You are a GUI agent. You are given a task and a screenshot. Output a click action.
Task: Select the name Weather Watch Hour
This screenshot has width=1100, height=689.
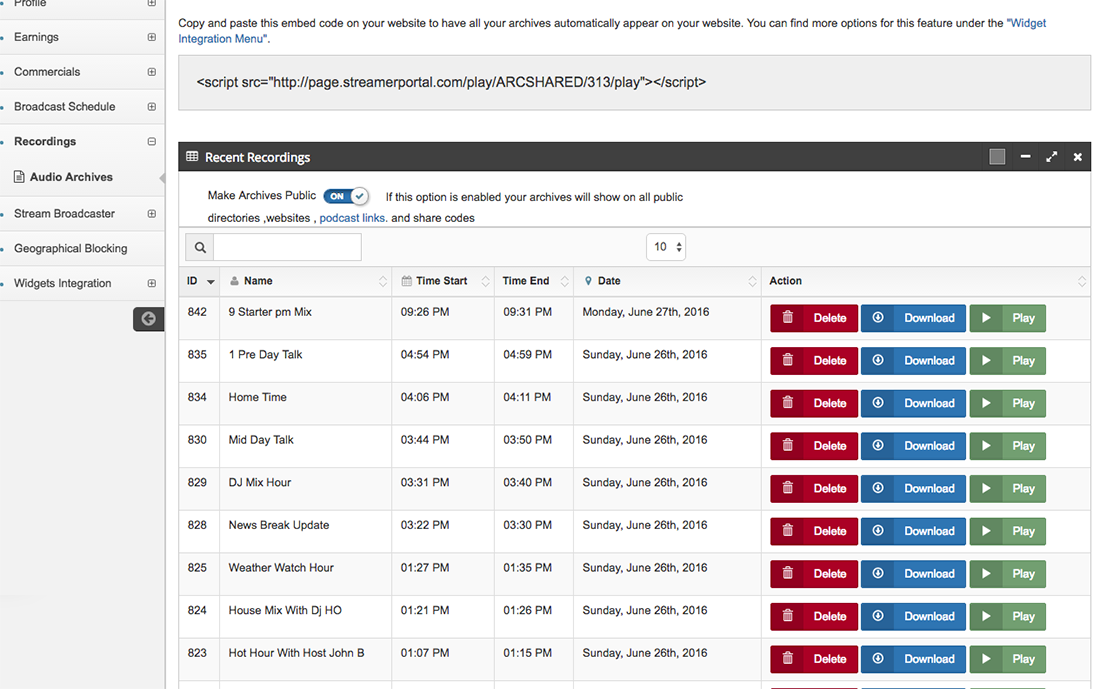click(x=281, y=568)
